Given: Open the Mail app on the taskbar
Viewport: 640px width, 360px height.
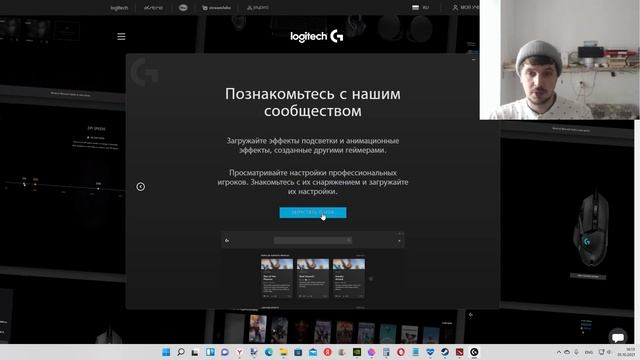Looking at the screenshot, I should pos(313,352).
